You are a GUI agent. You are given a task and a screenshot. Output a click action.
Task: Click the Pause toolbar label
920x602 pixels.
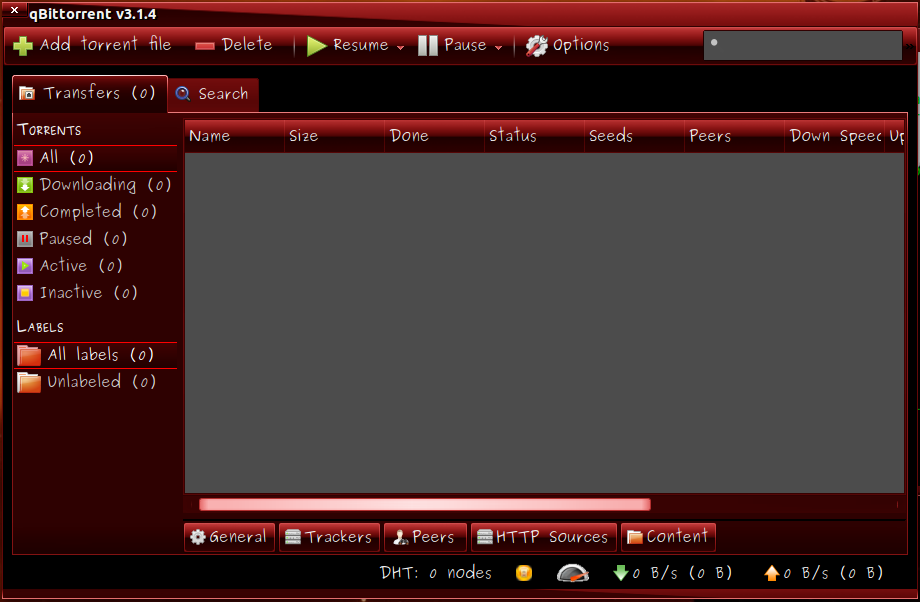(x=465, y=45)
